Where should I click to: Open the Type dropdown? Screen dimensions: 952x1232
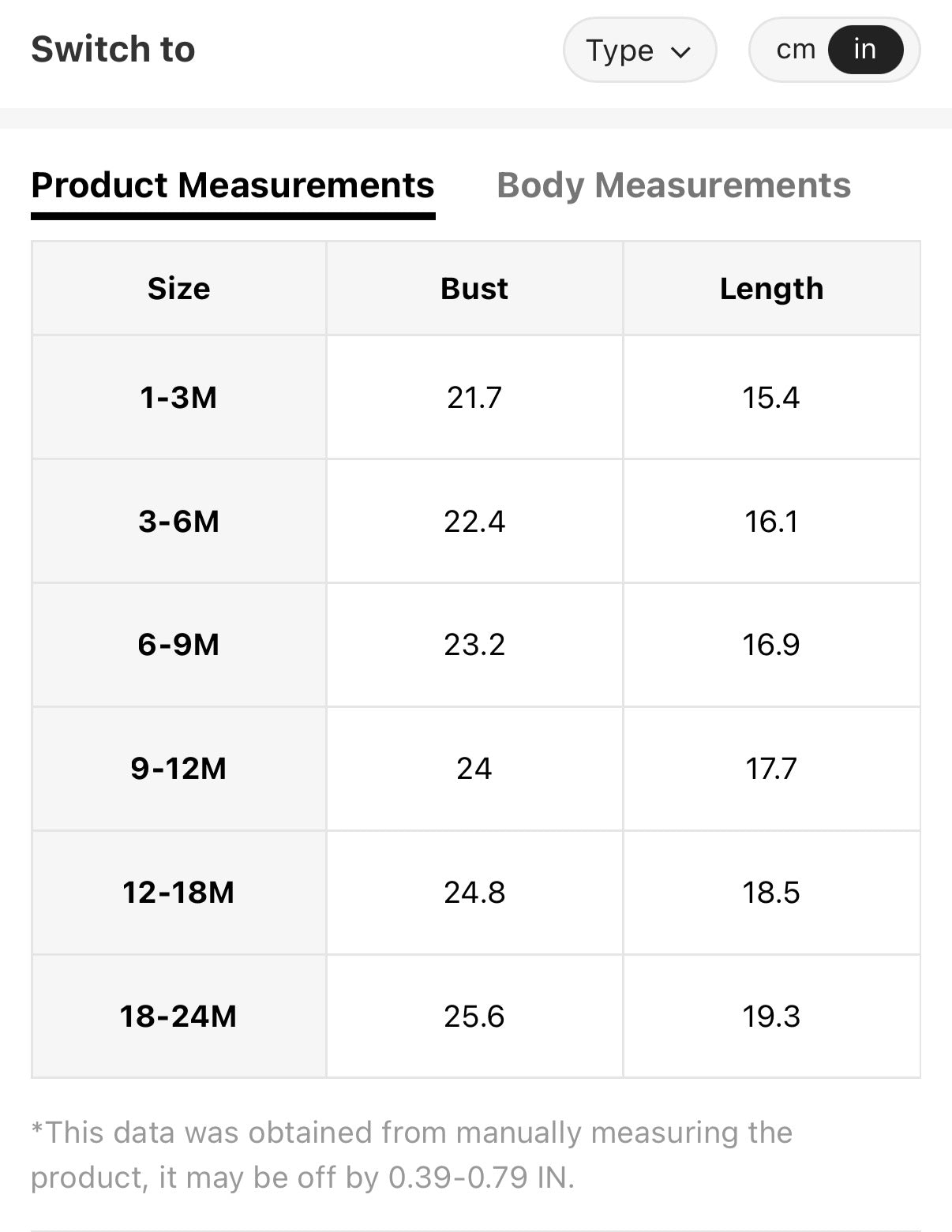[639, 50]
